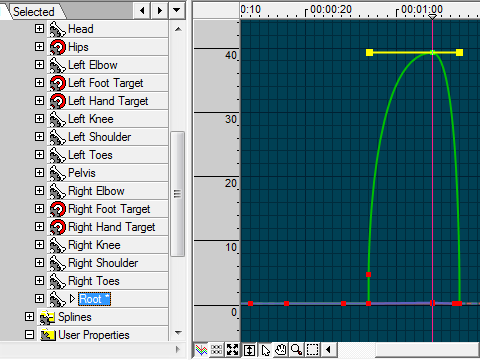Collapse the User Properties folder

pos(29,334)
